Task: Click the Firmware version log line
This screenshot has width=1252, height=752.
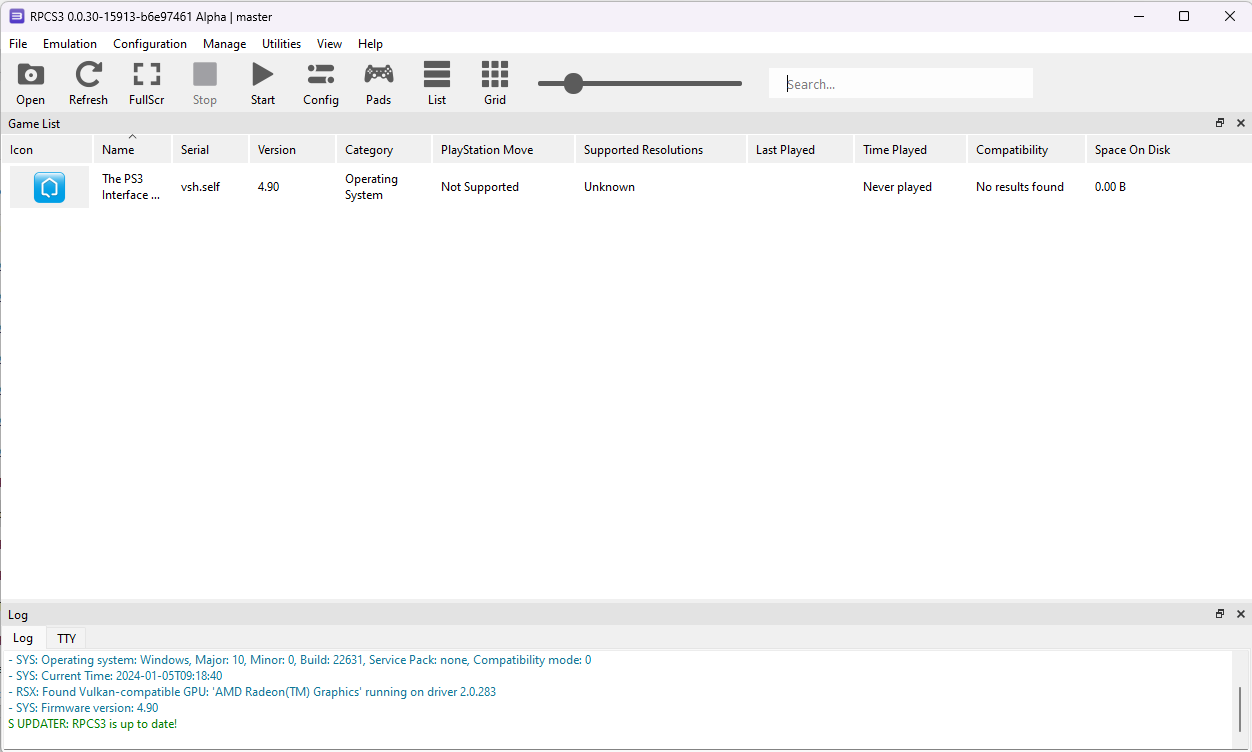Action: pyautogui.click(x=83, y=708)
